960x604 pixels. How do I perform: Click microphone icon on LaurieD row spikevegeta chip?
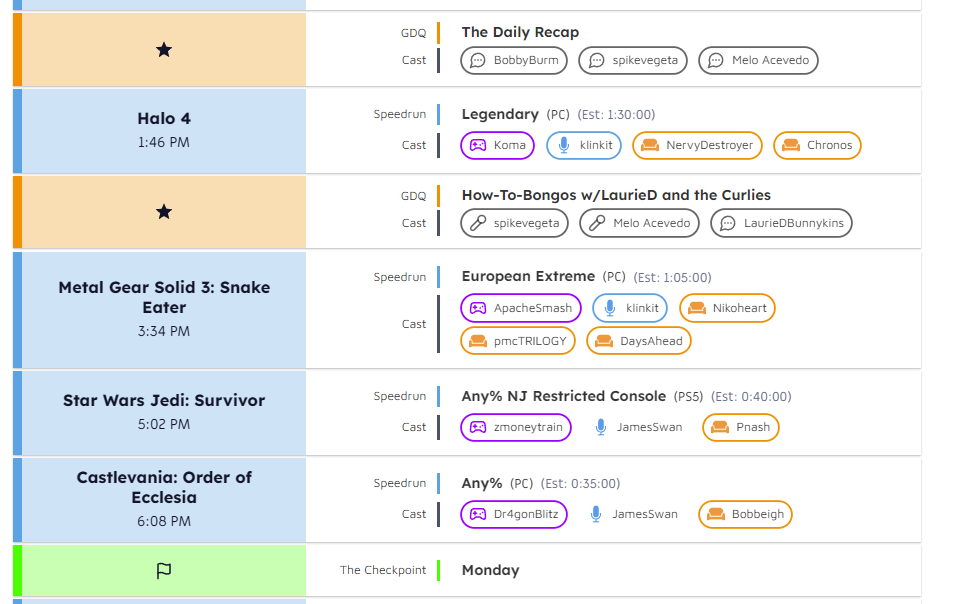point(478,223)
